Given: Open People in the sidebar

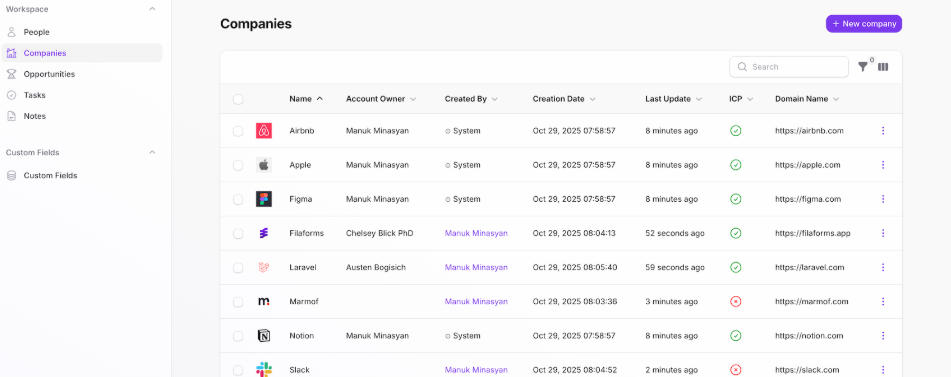Looking at the screenshot, I should pos(82,32).
